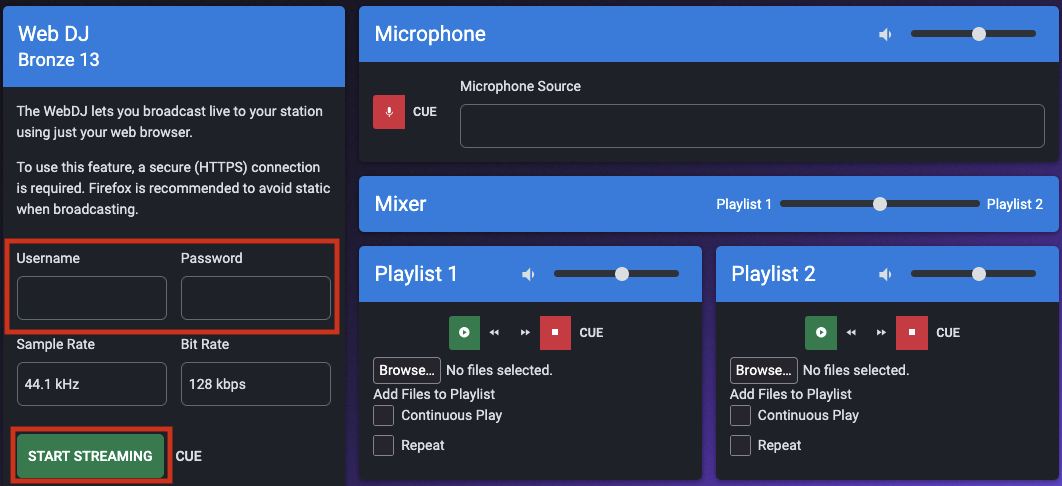Enable Continuous Play in Playlist 2
The height and width of the screenshot is (486, 1062).
coord(740,415)
